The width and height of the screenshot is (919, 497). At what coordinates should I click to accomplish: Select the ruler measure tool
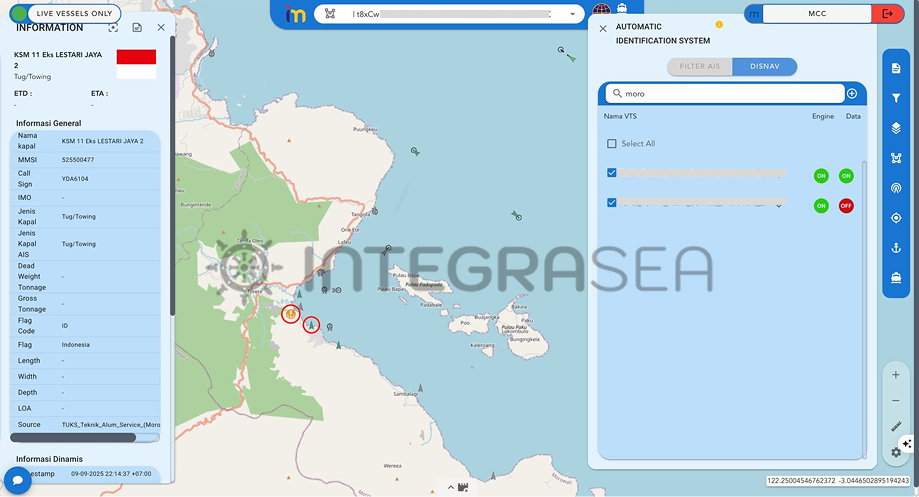(x=896, y=427)
